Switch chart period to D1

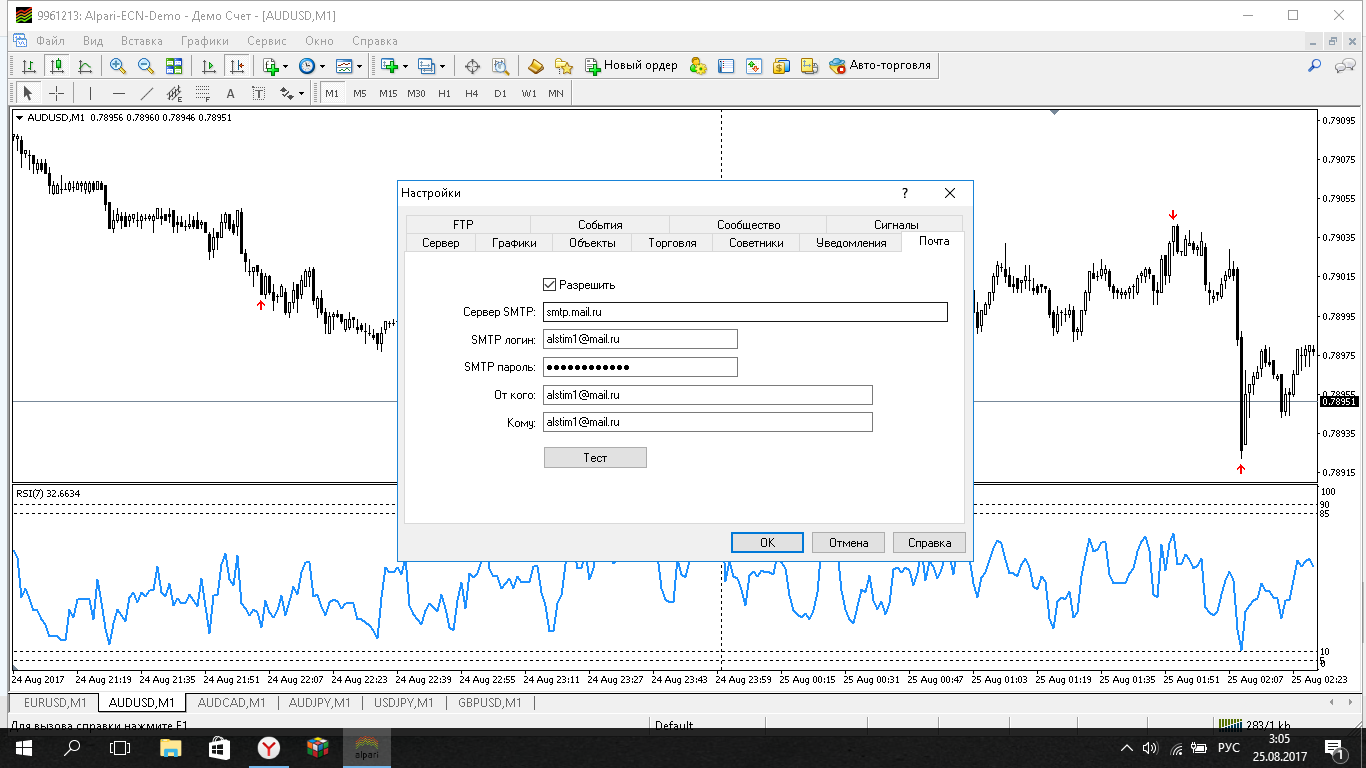point(501,93)
